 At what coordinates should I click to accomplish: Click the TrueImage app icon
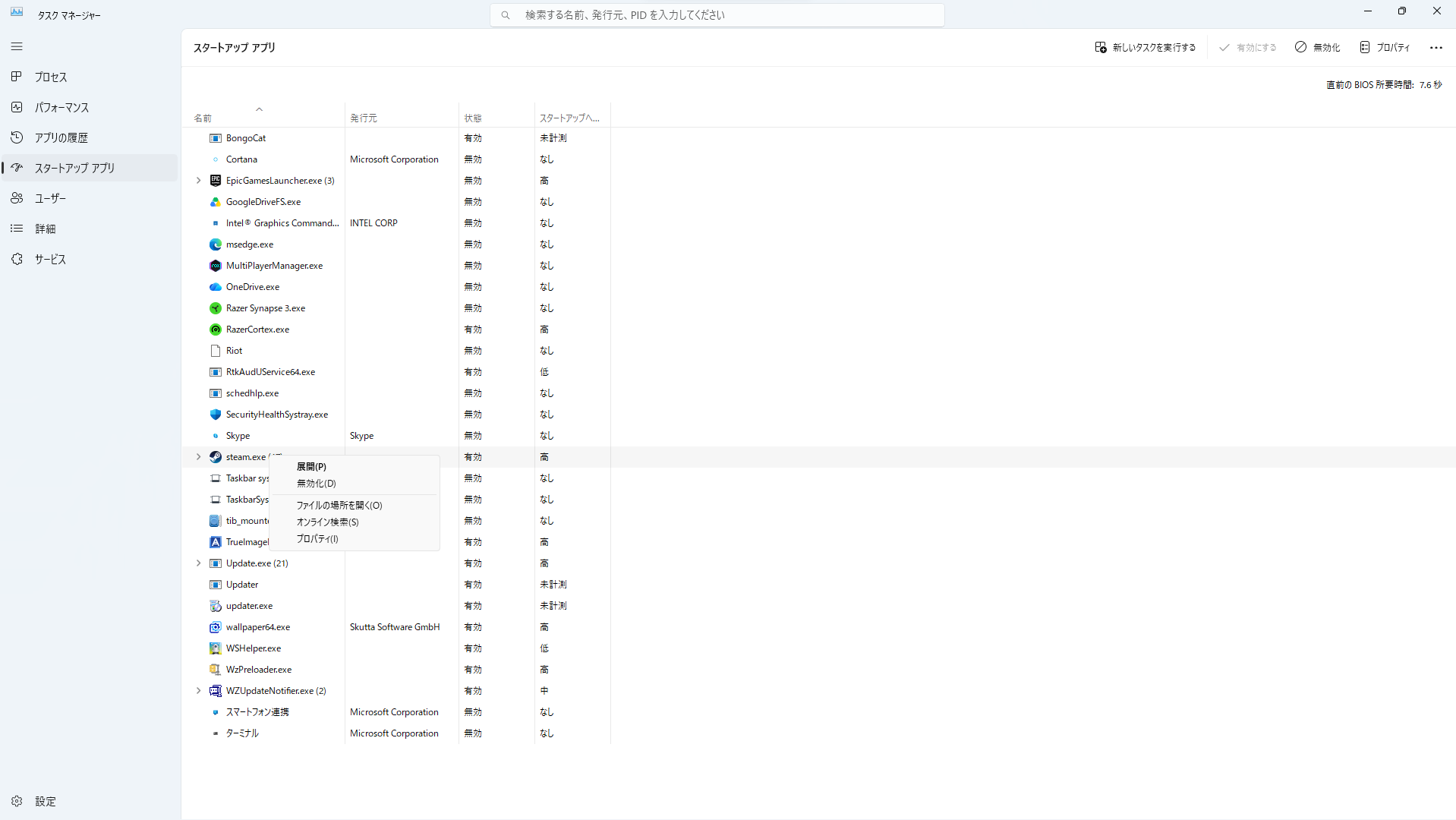(x=216, y=542)
